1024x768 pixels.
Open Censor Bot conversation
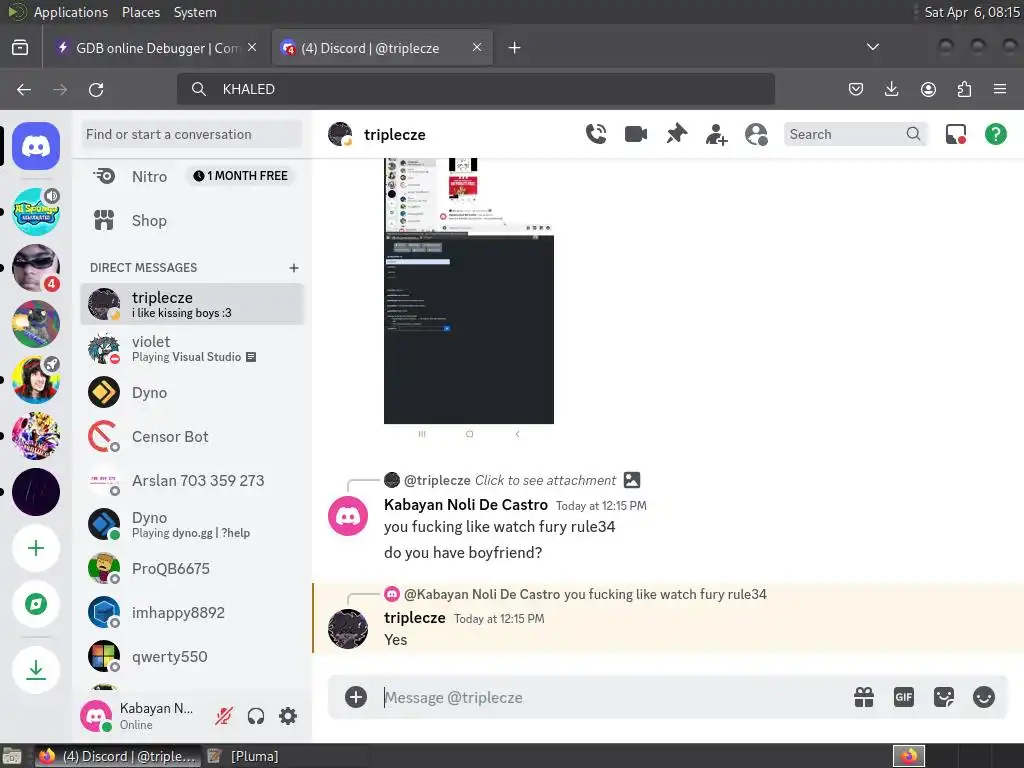pos(192,436)
